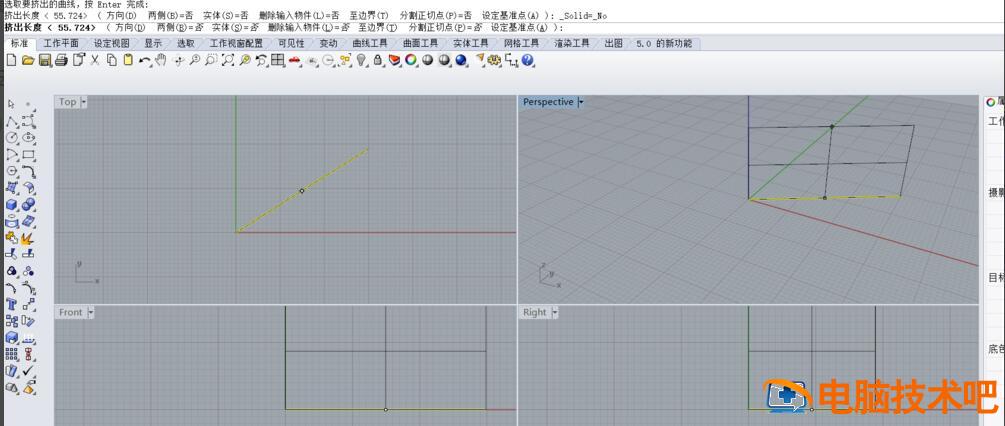Copy selection to clipboard icon
Image resolution: width=1005 pixels, height=426 pixels.
112,60
